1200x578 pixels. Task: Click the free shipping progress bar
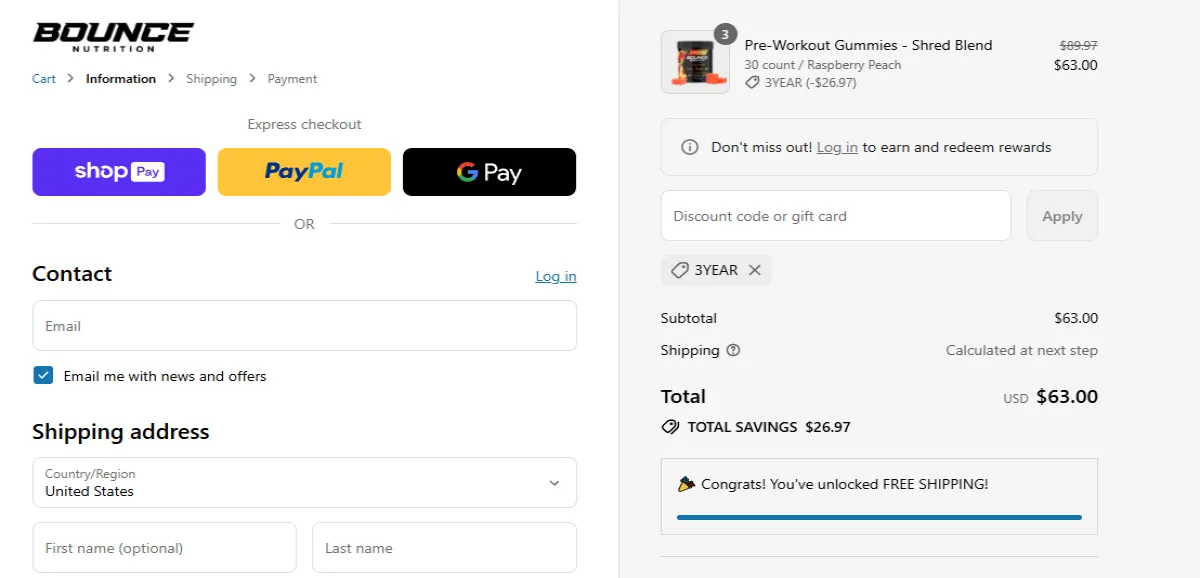(x=879, y=517)
